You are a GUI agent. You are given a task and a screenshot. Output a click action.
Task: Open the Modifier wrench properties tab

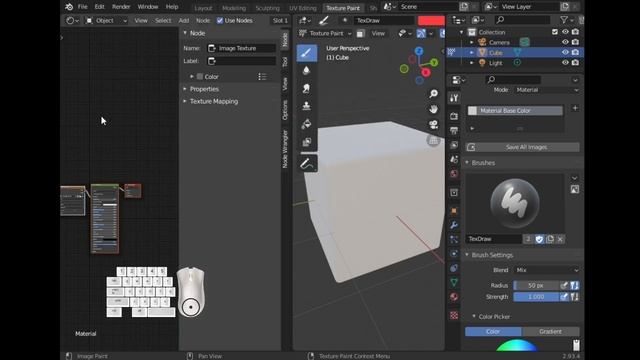(454, 225)
